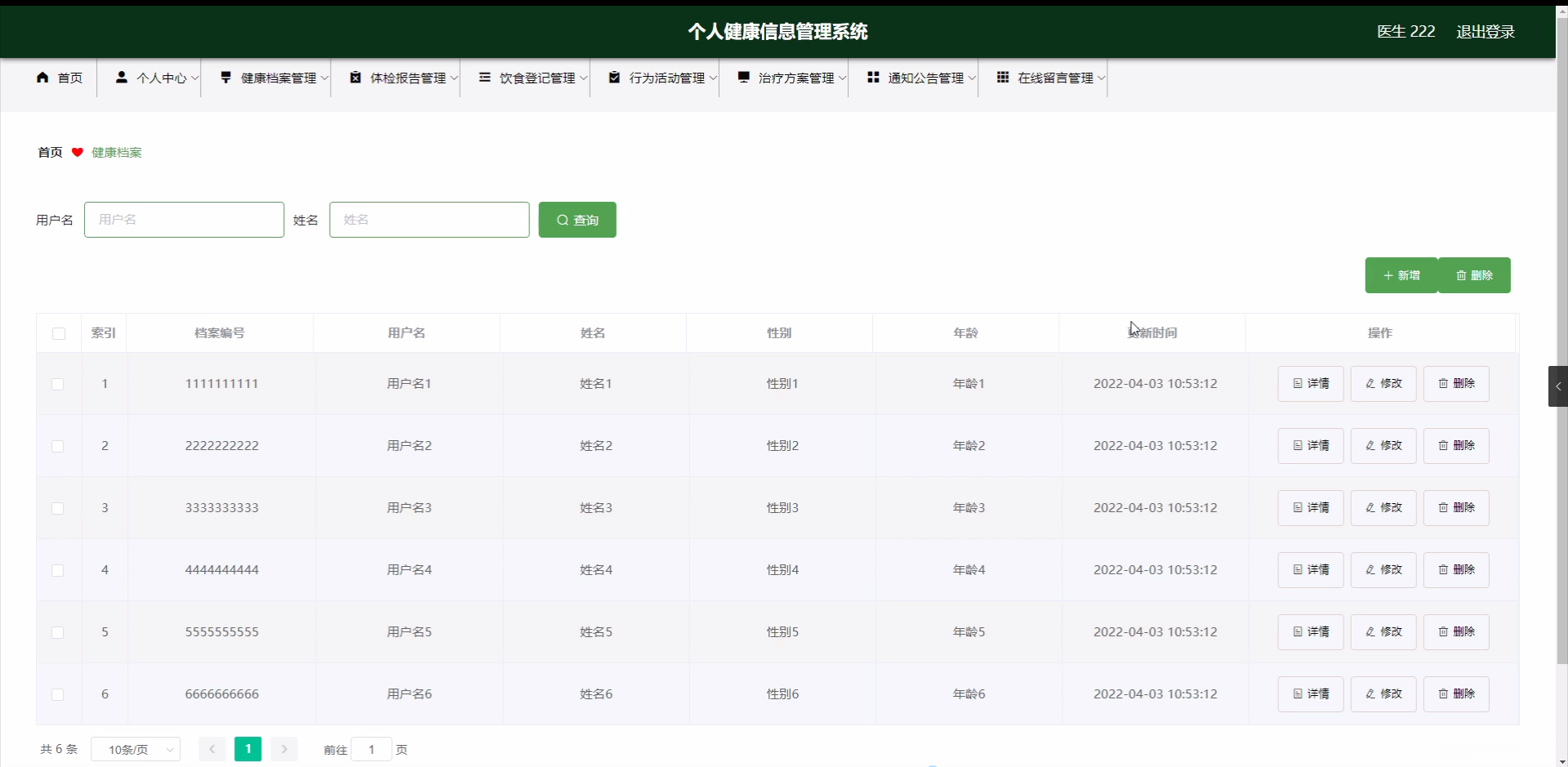The width and height of the screenshot is (1568, 767).
Task: Click the 姓名 search input field
Action: (430, 220)
